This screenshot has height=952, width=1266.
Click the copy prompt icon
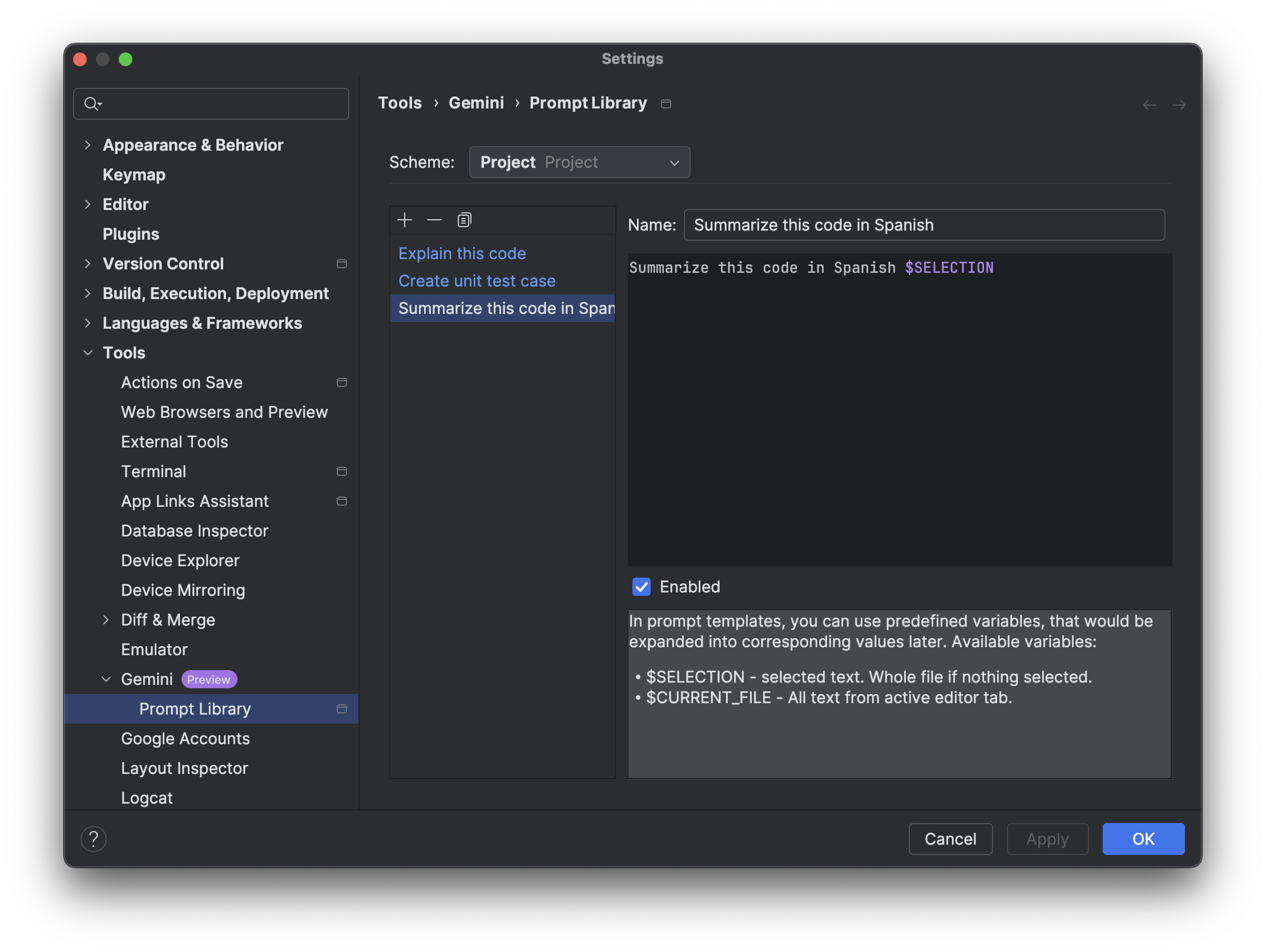pyautogui.click(x=463, y=219)
